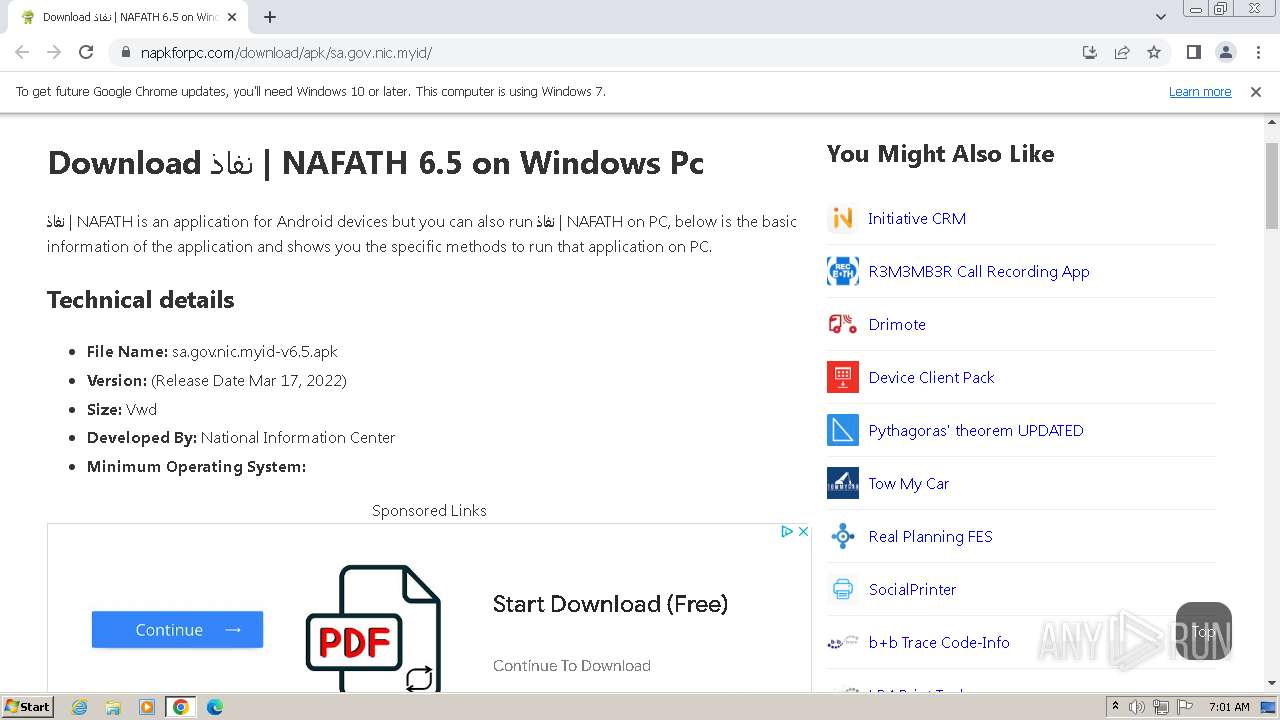Open the Tow My Car link
The width and height of the screenshot is (1280, 720).
[x=909, y=484]
